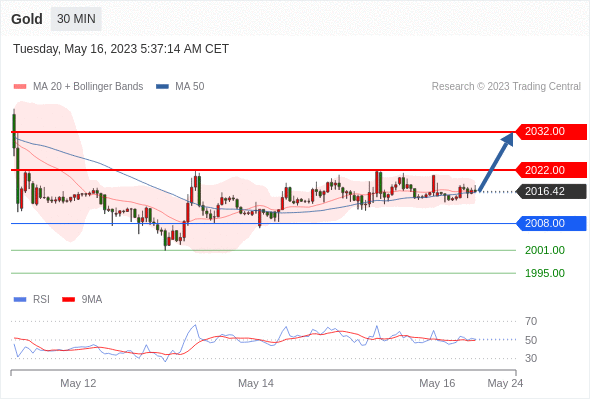The height and width of the screenshot is (400, 590).
Task: Click the 1995.00 support price label
Action: point(545,273)
